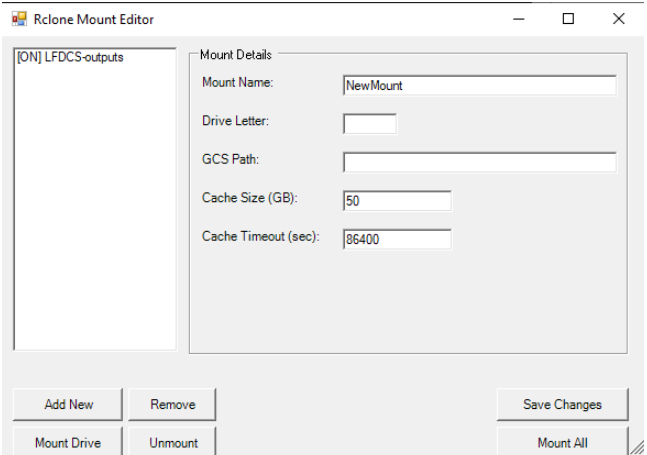Click the window resize grip at bottom-right corner
The width and height of the screenshot is (647, 455).
(x=636, y=446)
